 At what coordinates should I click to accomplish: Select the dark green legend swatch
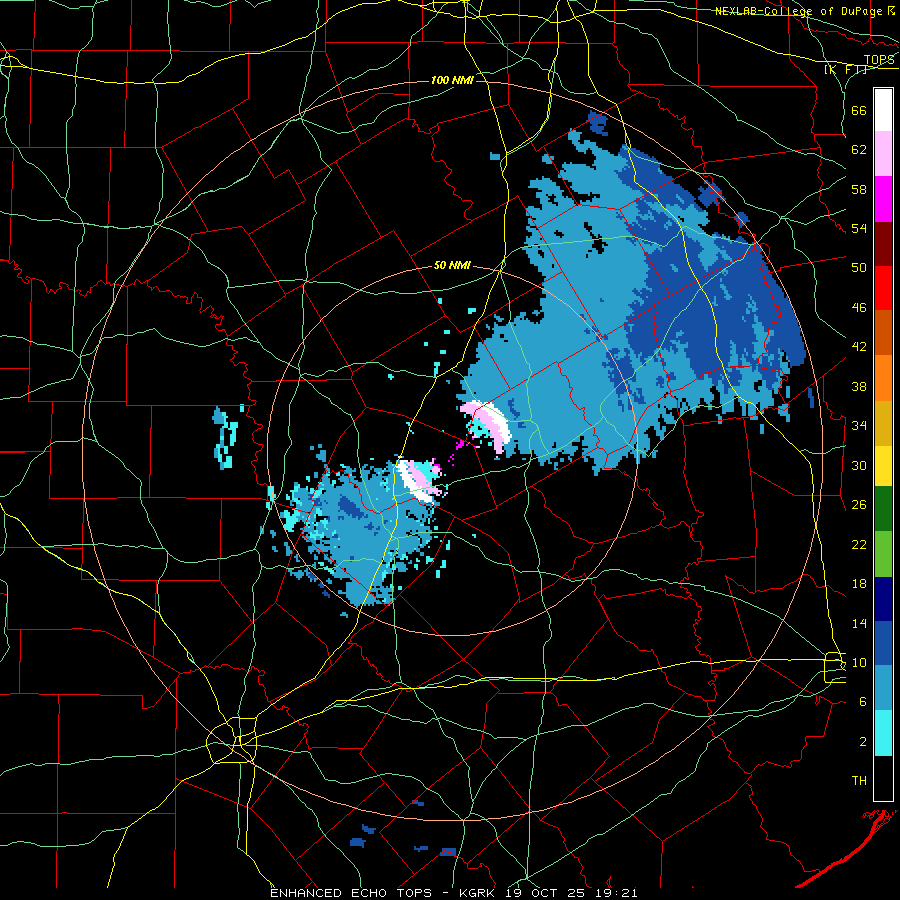point(883,509)
